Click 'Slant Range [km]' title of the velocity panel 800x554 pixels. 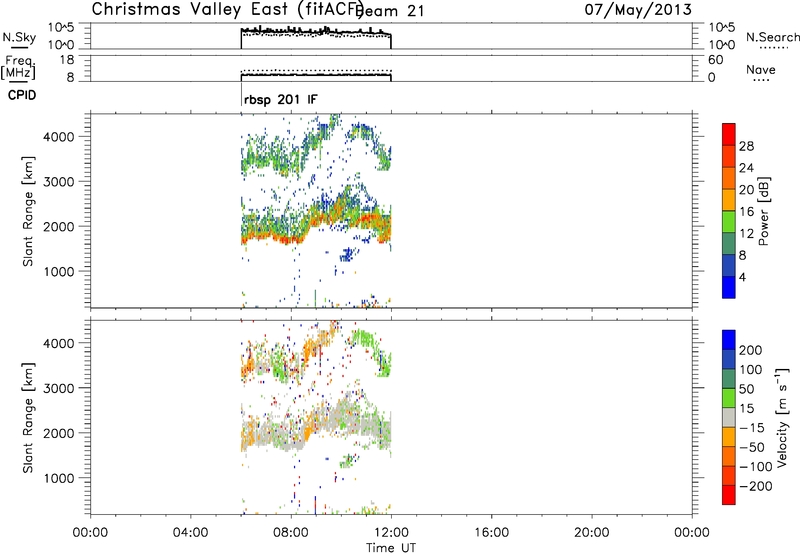[x=28, y=418]
